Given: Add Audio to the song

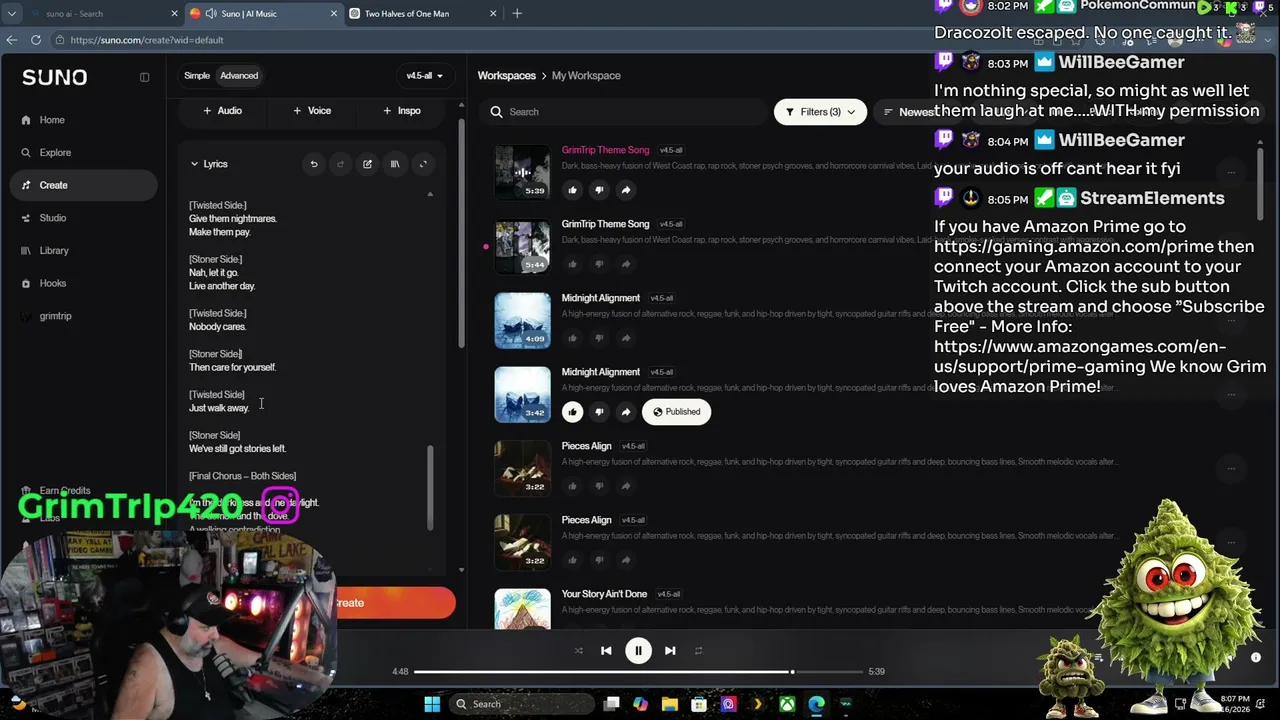Looking at the screenshot, I should [x=223, y=111].
